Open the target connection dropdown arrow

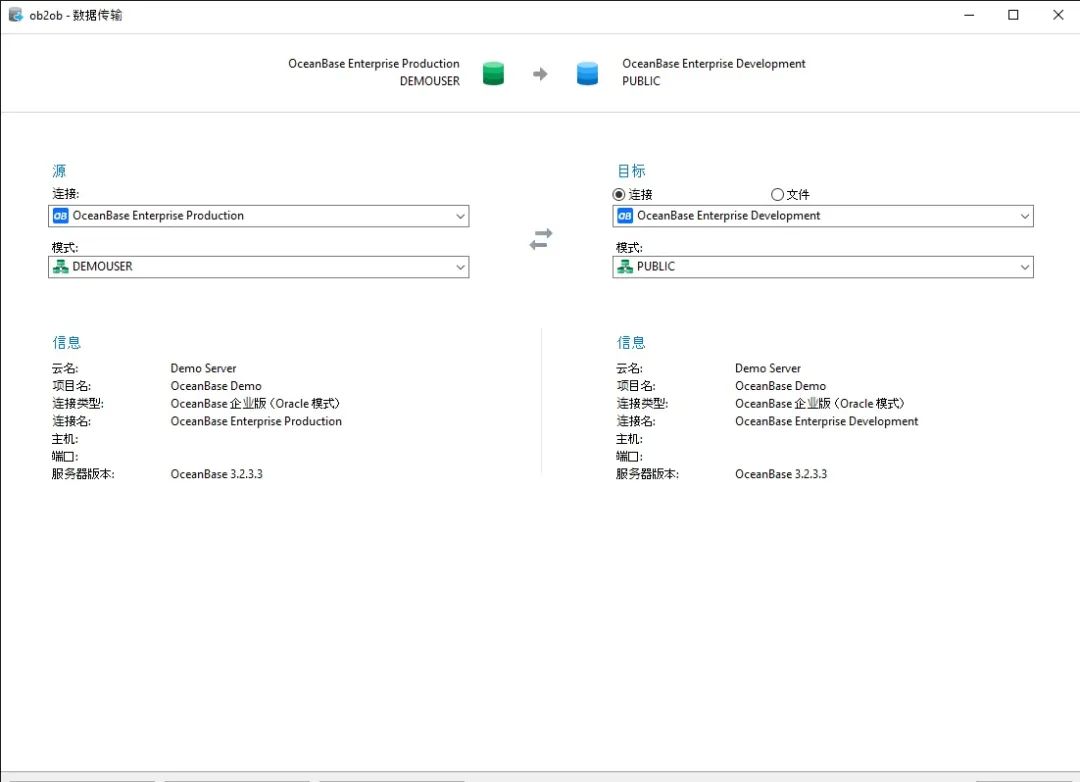click(1024, 216)
